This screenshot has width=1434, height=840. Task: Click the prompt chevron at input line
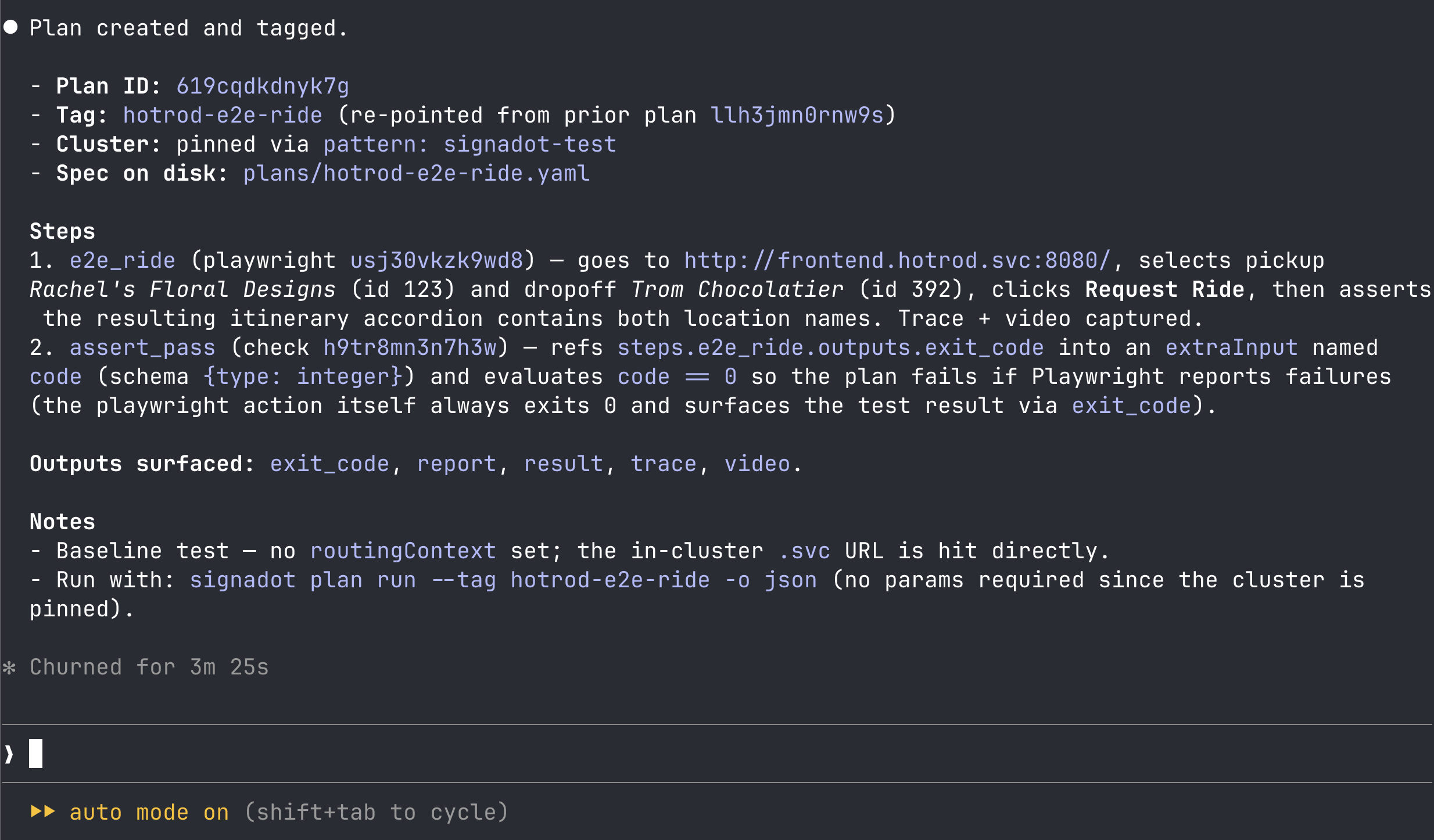(9, 754)
